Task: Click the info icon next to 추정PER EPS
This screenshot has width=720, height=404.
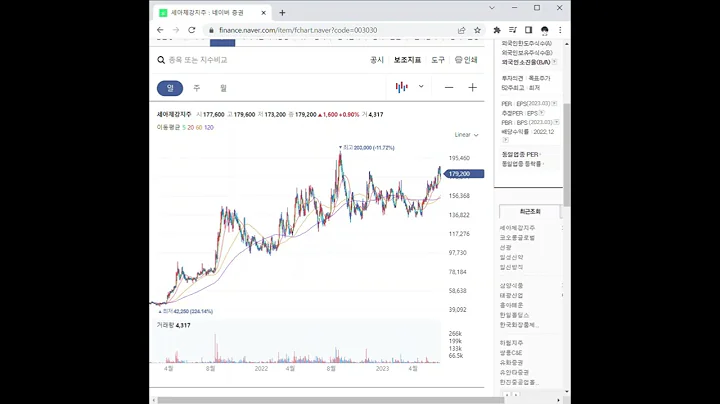Action: (542, 113)
